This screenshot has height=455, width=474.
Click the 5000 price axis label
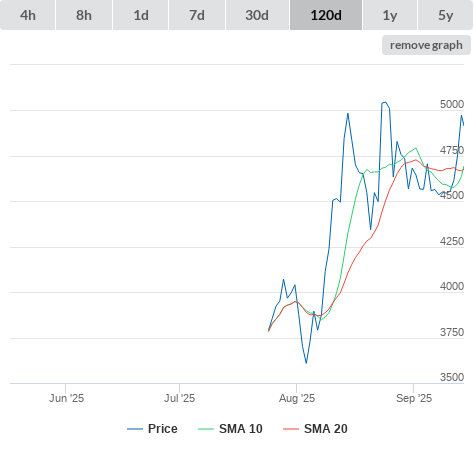pyautogui.click(x=452, y=104)
